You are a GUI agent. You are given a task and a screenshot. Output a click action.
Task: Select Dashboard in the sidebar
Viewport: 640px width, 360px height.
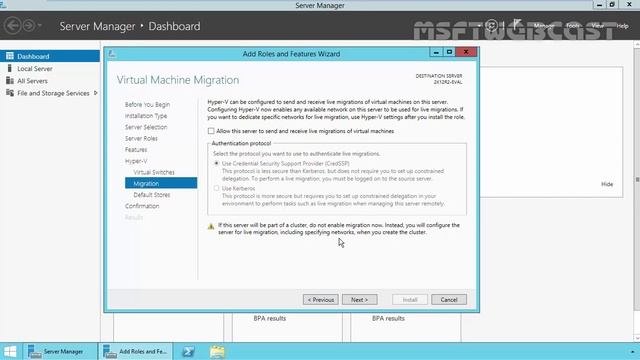click(x=50, y=56)
